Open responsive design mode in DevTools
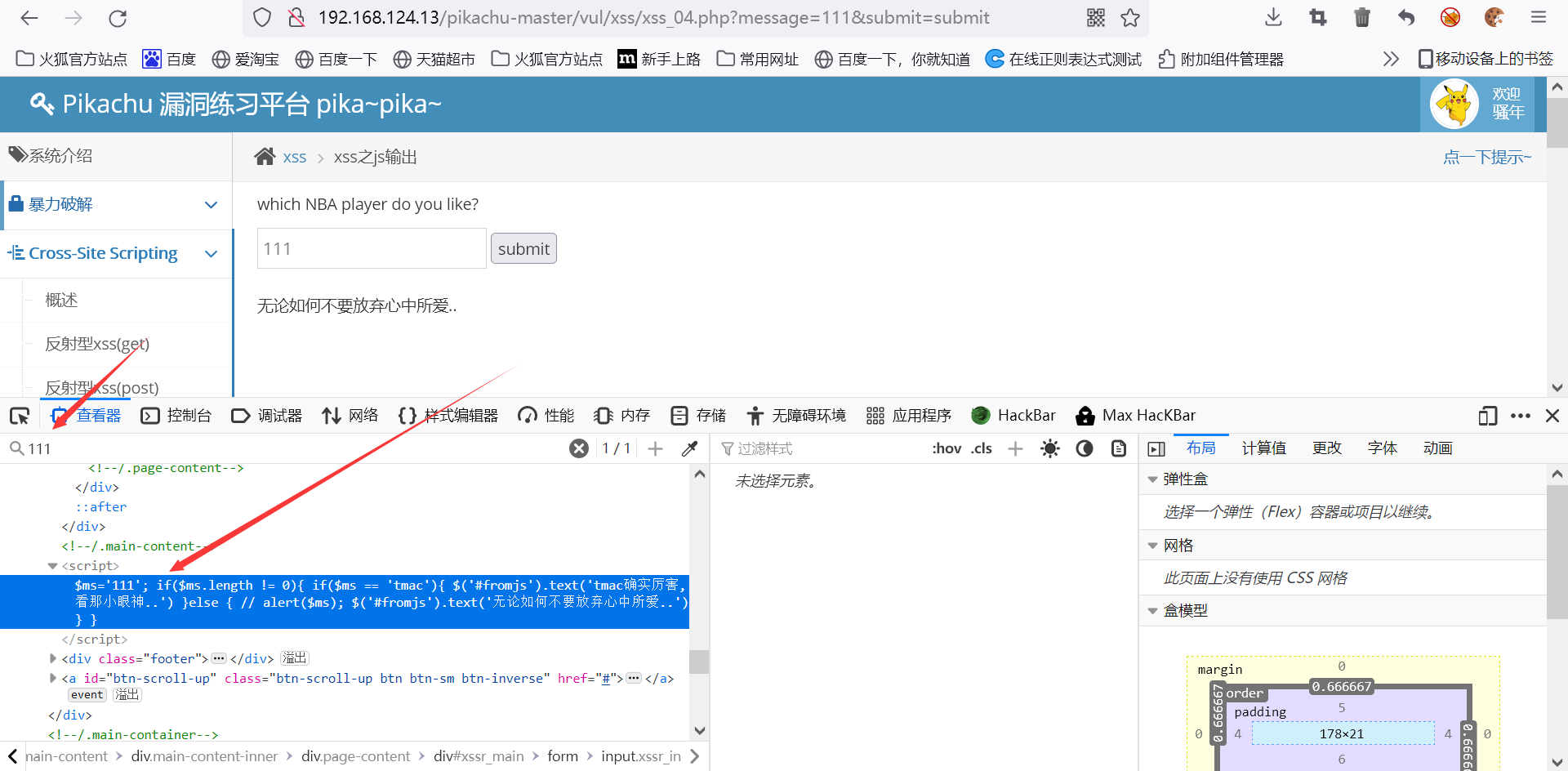The height and width of the screenshot is (771, 1568). (1488, 416)
